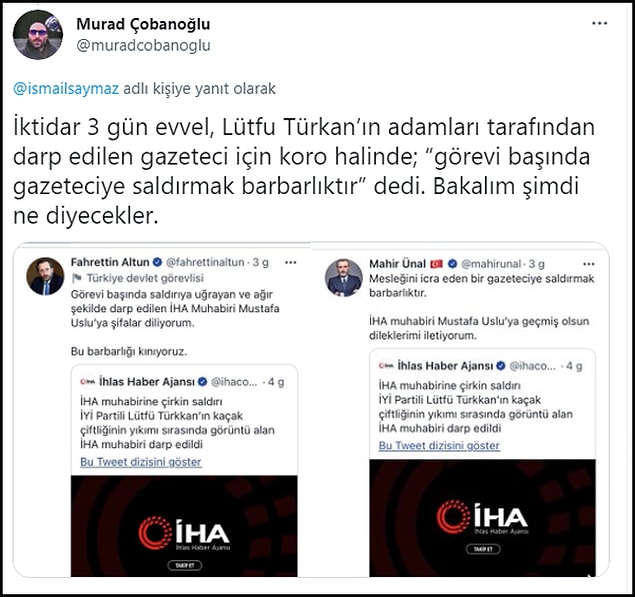Image resolution: width=635 pixels, height=597 pixels.
Task: Open the @muradcobanoglu handle
Action: pyautogui.click(x=143, y=45)
